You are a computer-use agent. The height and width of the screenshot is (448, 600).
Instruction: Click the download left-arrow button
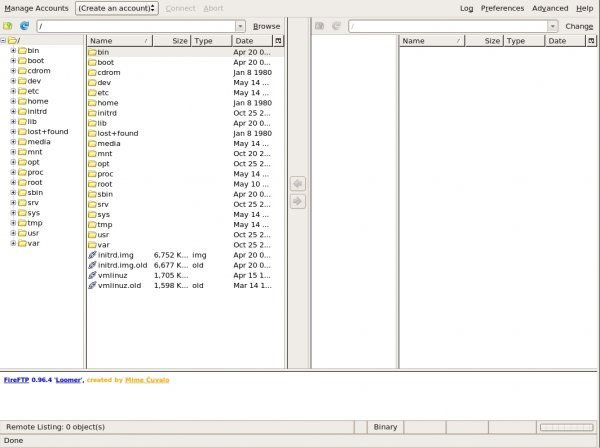[297, 184]
